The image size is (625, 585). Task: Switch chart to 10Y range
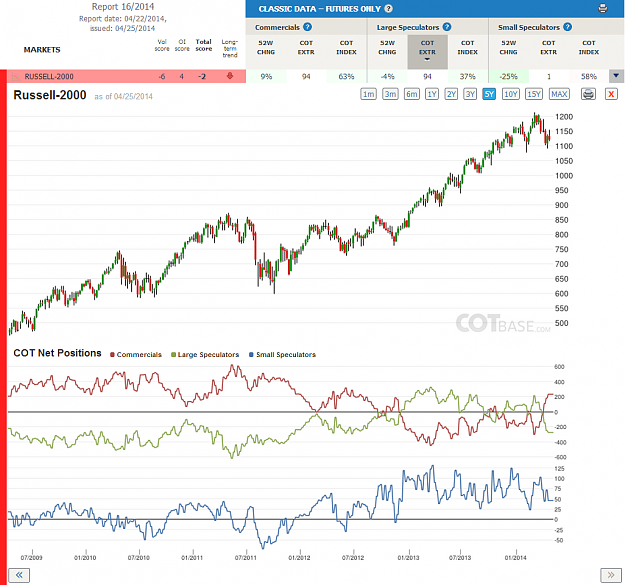coord(511,94)
